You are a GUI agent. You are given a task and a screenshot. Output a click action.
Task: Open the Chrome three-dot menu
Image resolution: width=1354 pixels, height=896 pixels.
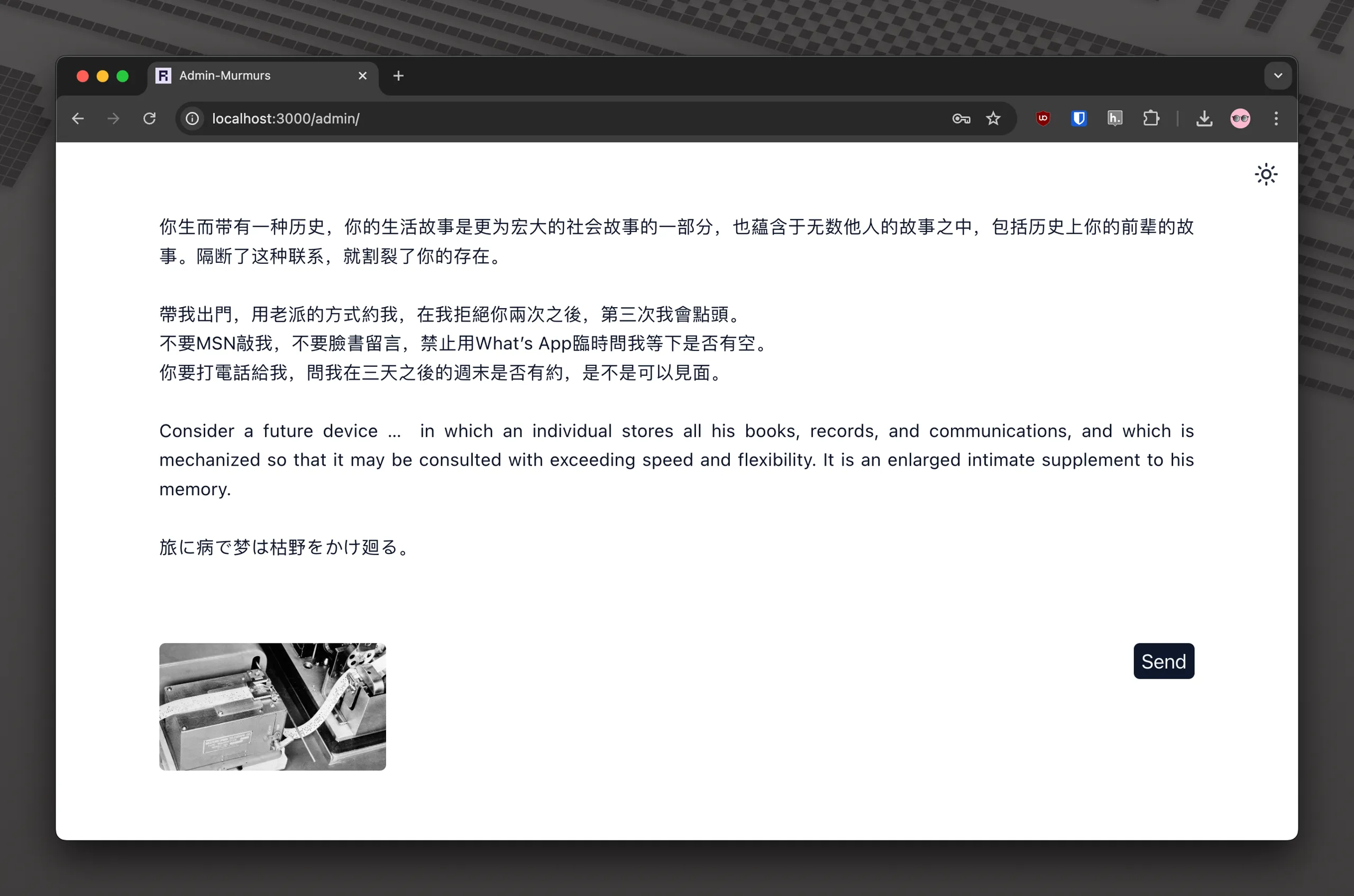(1276, 118)
